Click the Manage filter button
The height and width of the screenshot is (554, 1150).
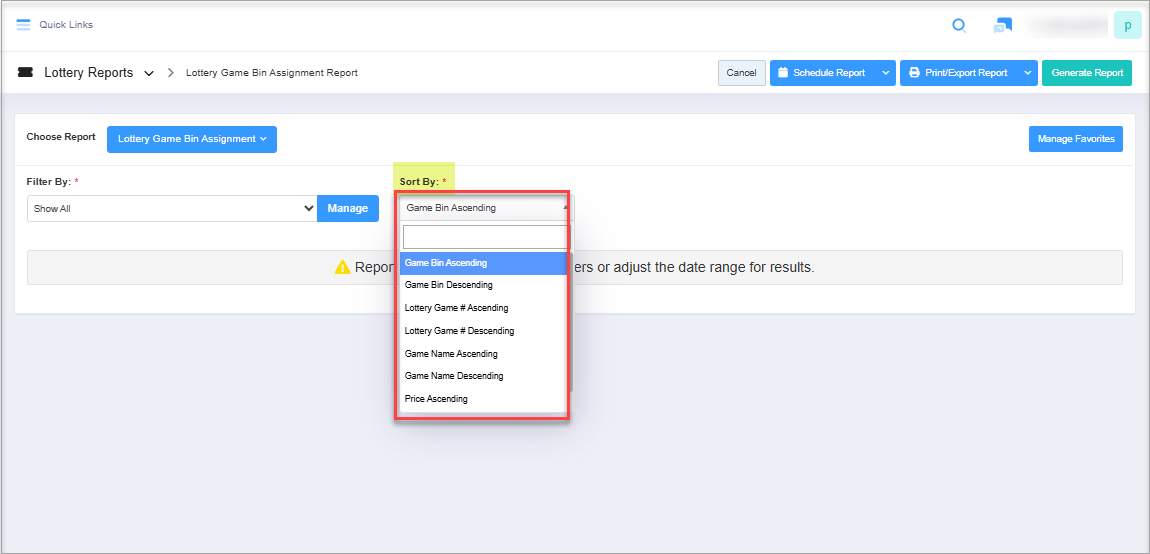click(347, 209)
